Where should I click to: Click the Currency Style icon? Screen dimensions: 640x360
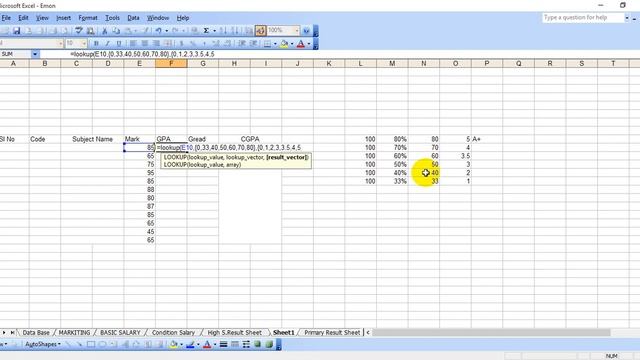pos(182,44)
